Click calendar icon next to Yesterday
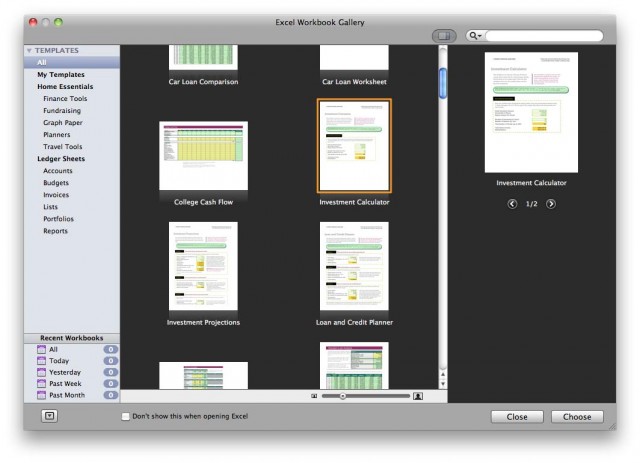Screen dimensions: 640x463 [41, 372]
